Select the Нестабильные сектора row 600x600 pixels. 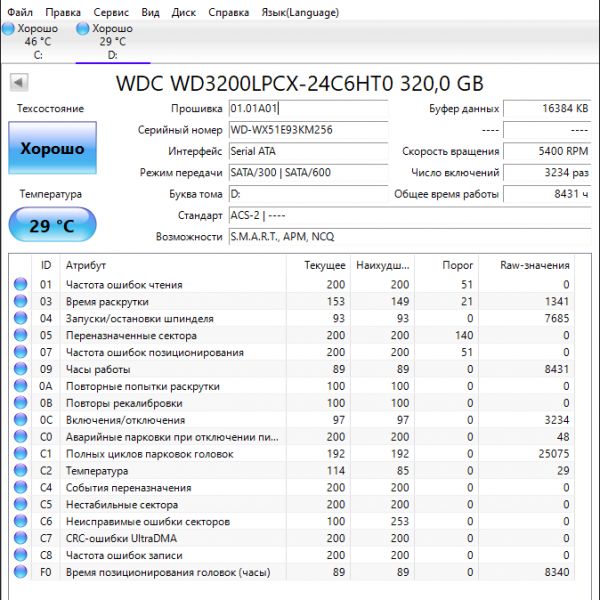(292, 504)
